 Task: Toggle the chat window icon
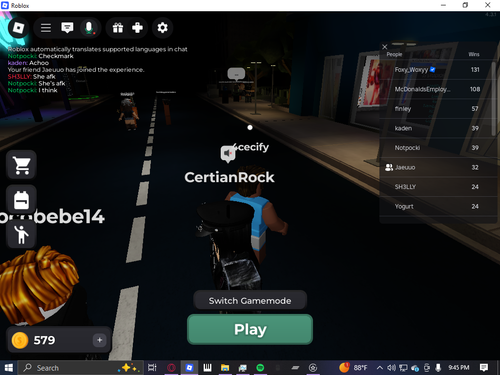67,28
